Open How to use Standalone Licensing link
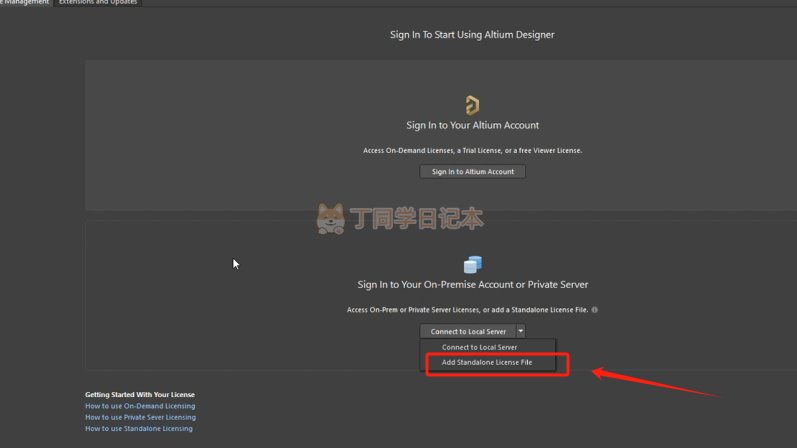The height and width of the screenshot is (448, 797). (x=139, y=429)
